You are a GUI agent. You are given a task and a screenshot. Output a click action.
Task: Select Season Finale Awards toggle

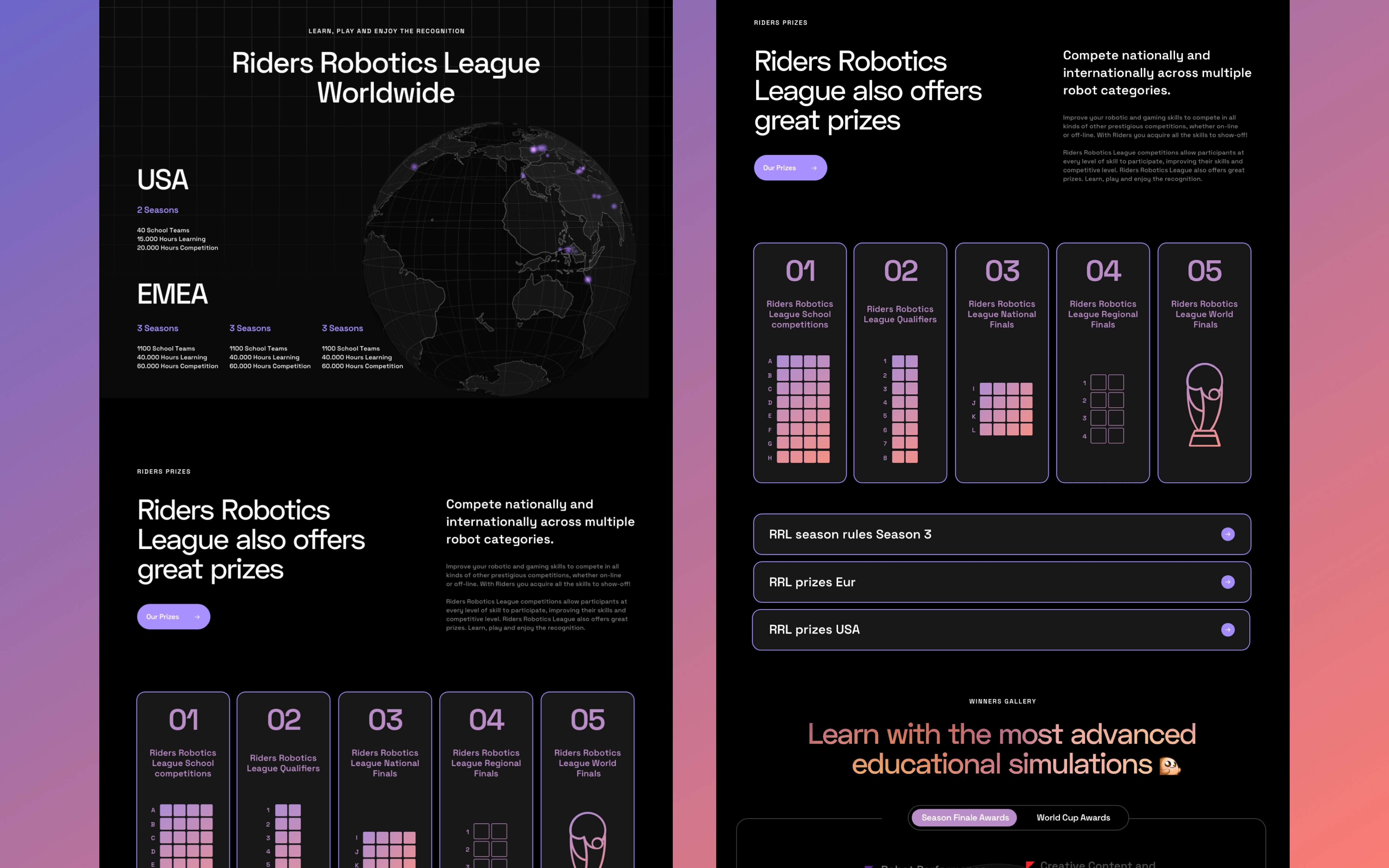964,818
